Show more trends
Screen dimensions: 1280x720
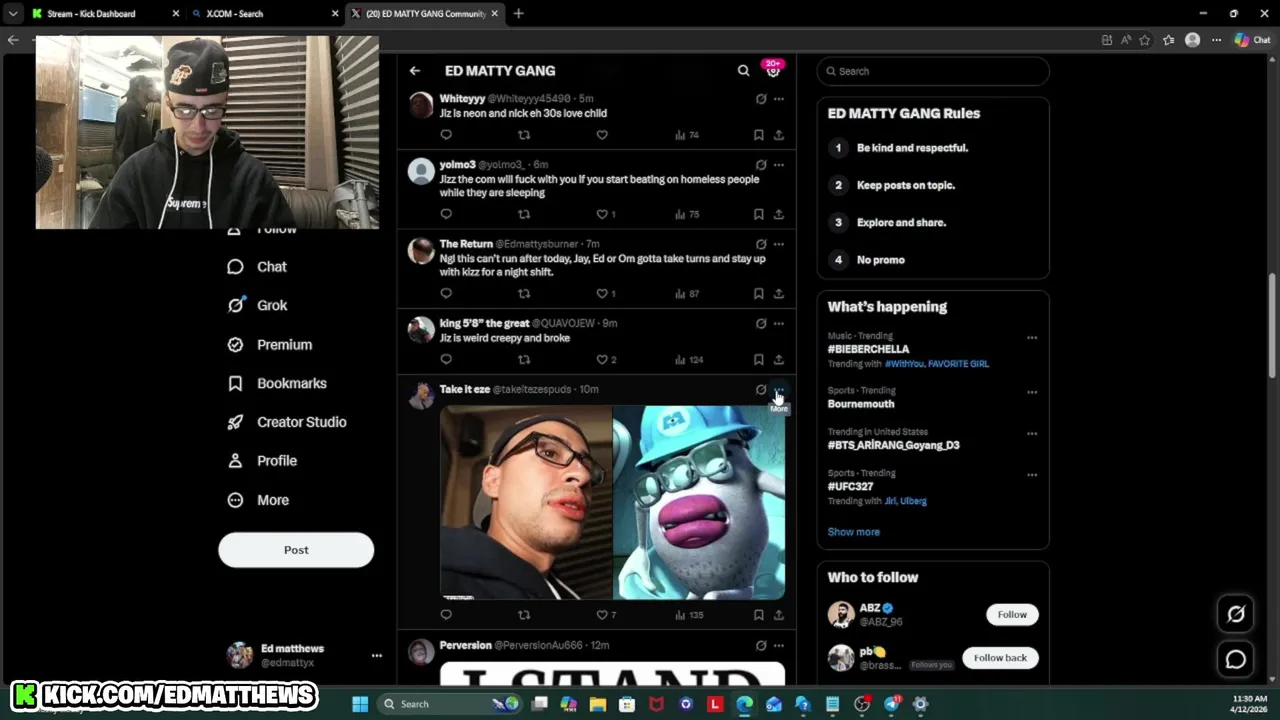(x=854, y=532)
